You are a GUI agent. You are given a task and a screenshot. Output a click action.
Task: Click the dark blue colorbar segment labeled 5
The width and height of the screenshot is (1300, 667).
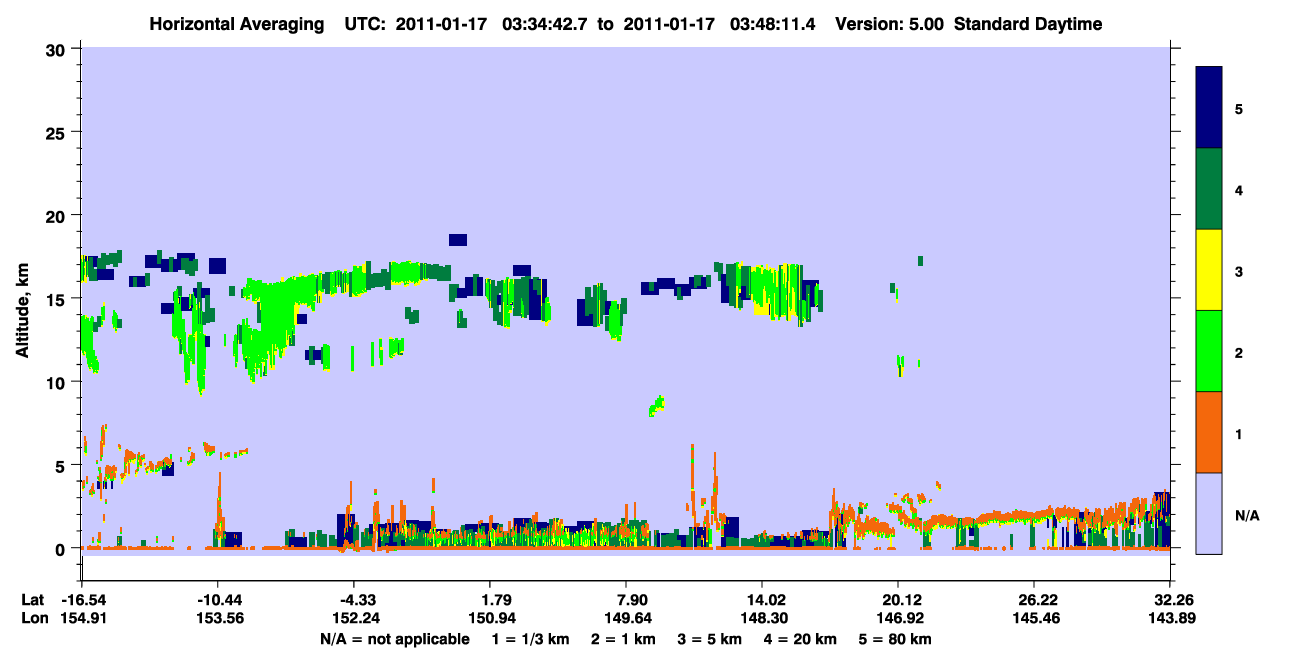coord(1209,108)
